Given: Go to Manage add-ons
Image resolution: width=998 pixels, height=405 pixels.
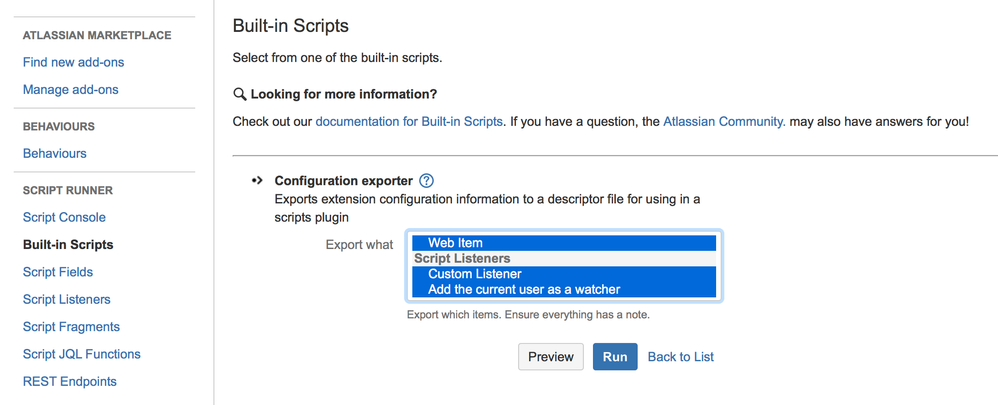Looking at the screenshot, I should point(70,90).
